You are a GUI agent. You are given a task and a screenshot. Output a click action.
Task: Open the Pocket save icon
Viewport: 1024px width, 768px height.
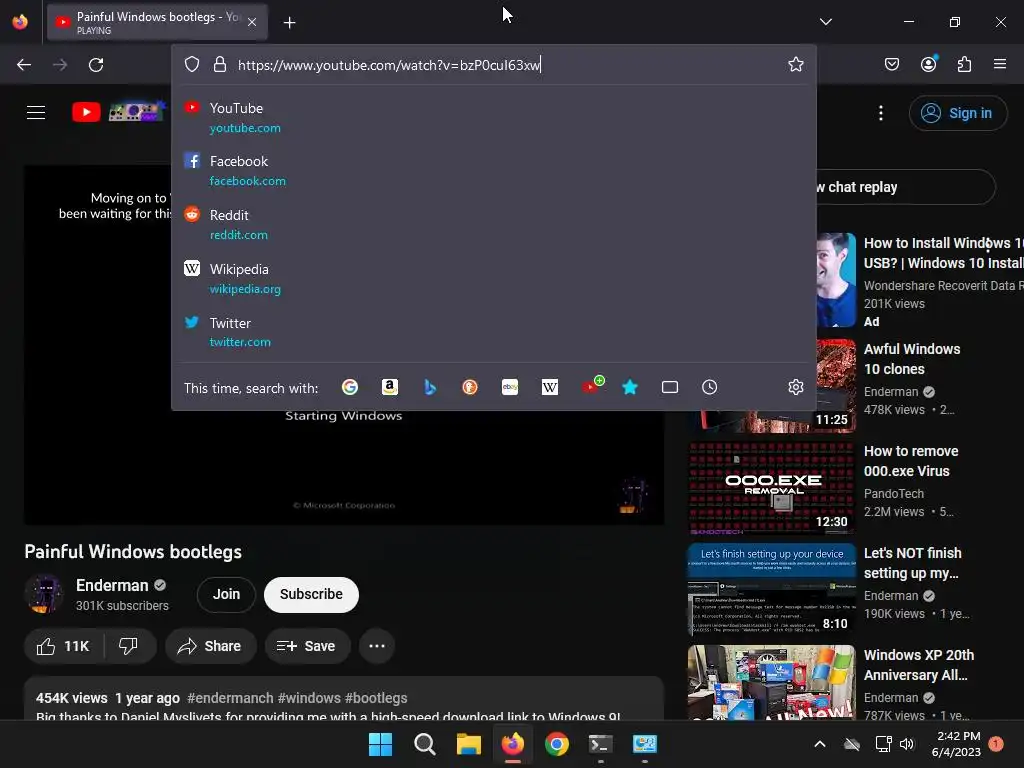892,64
